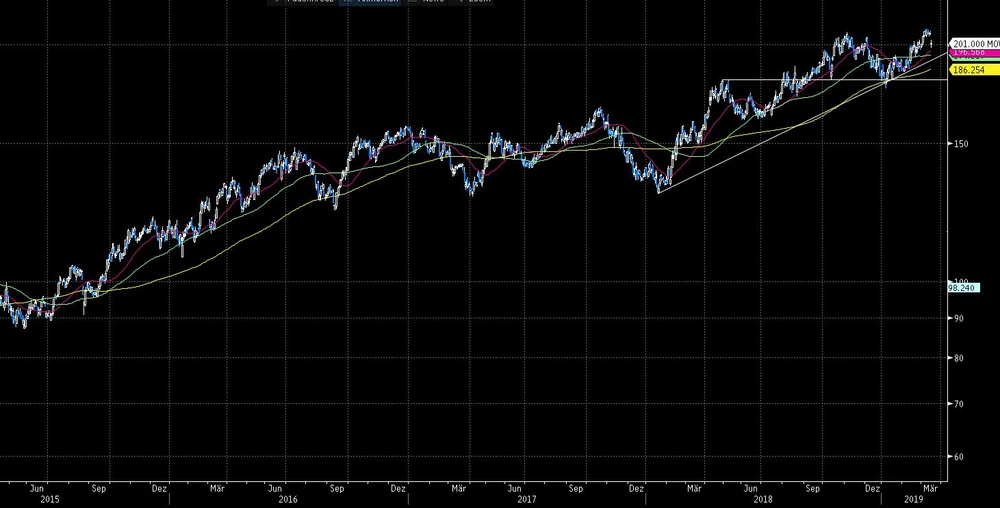This screenshot has width=1000, height=508.
Task: Click the 2016 year label on time axis
Action: (287, 498)
